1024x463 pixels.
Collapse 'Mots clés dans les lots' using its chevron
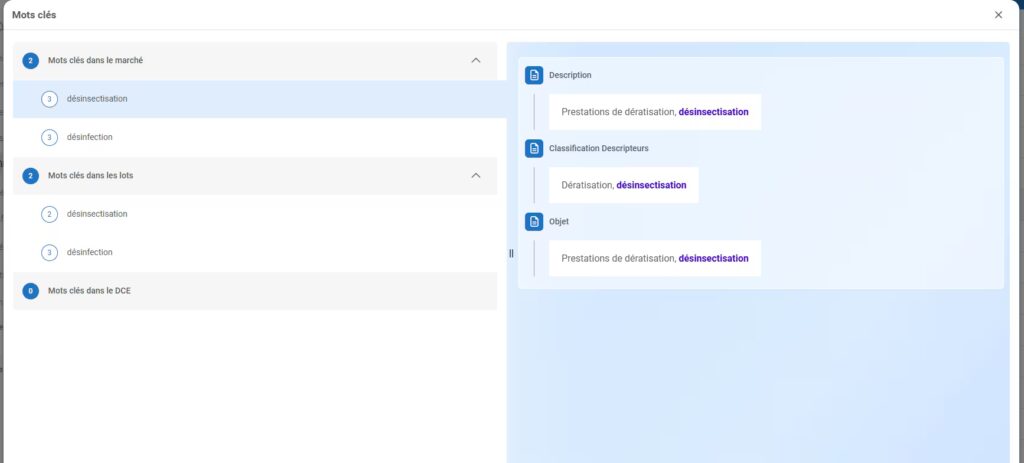click(x=476, y=176)
